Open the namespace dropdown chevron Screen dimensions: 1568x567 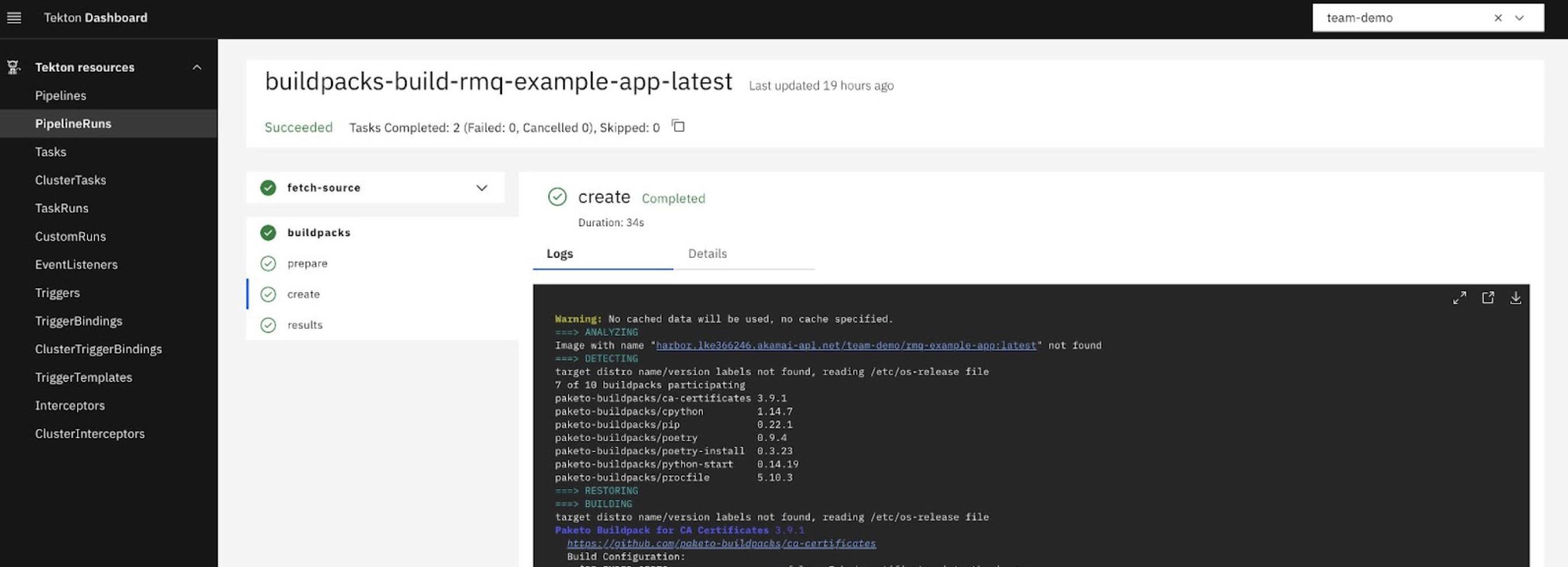pos(1519,18)
